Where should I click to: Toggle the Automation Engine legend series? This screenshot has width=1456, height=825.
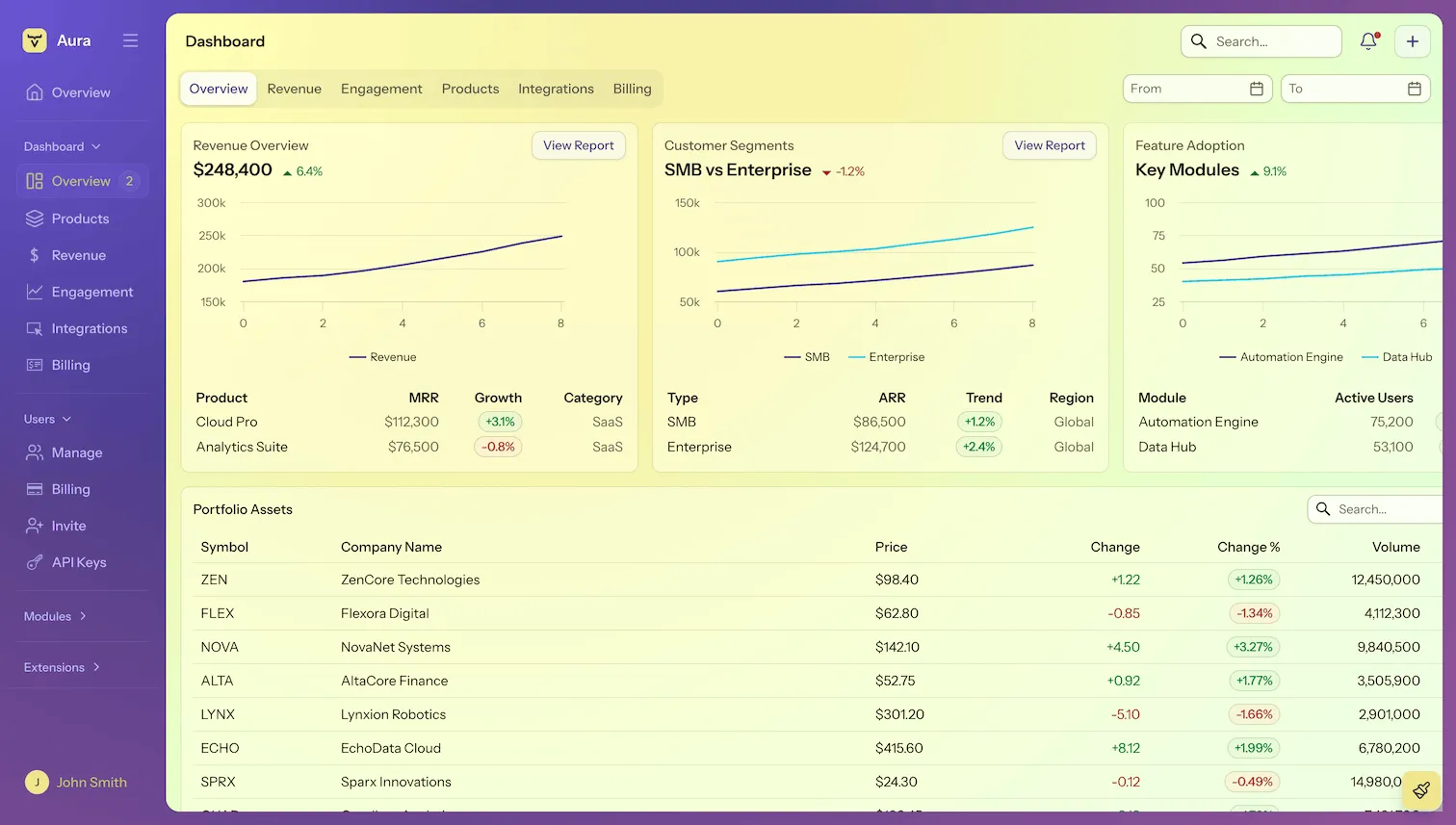1282,357
